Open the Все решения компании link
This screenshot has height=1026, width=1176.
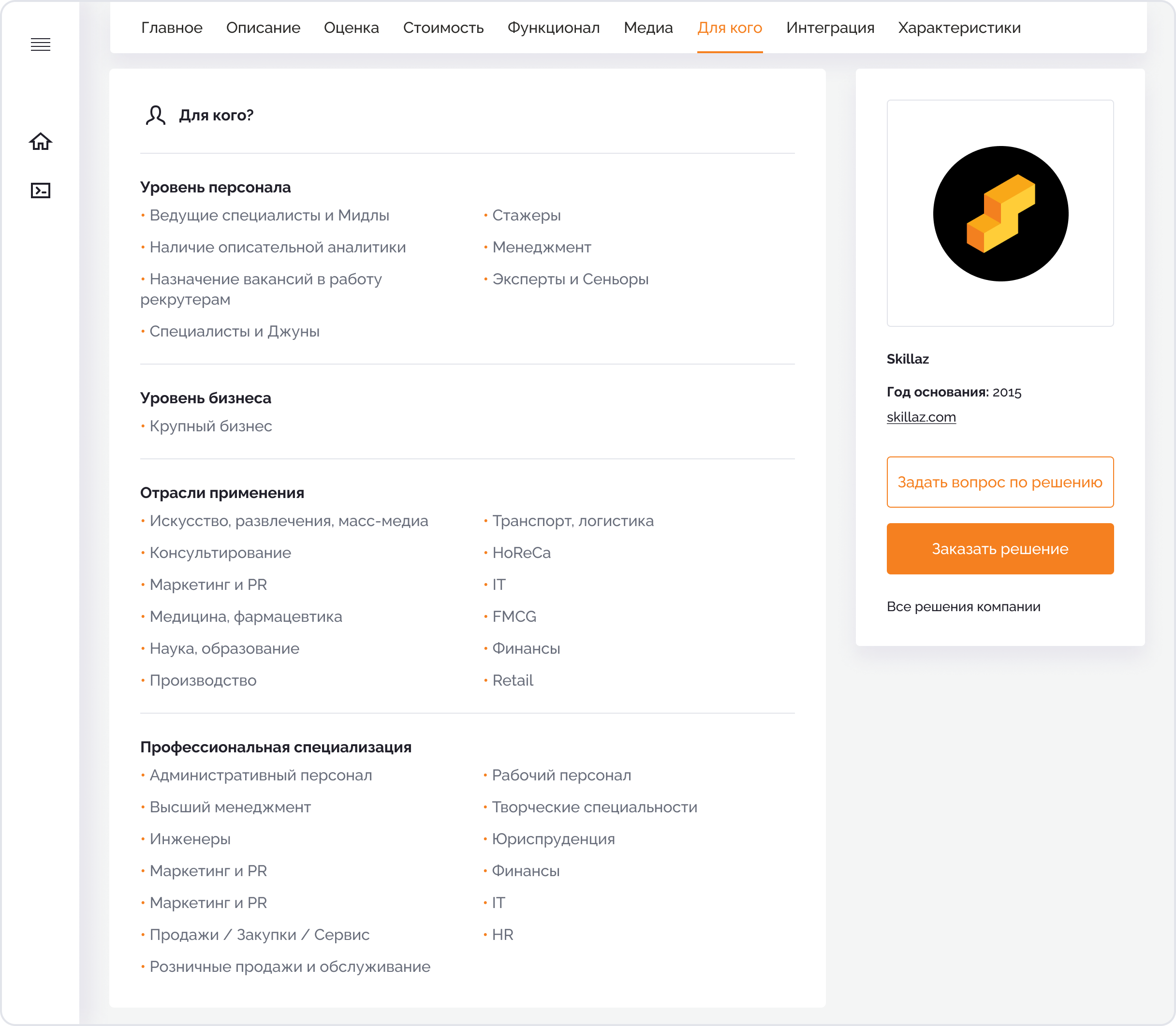[964, 606]
